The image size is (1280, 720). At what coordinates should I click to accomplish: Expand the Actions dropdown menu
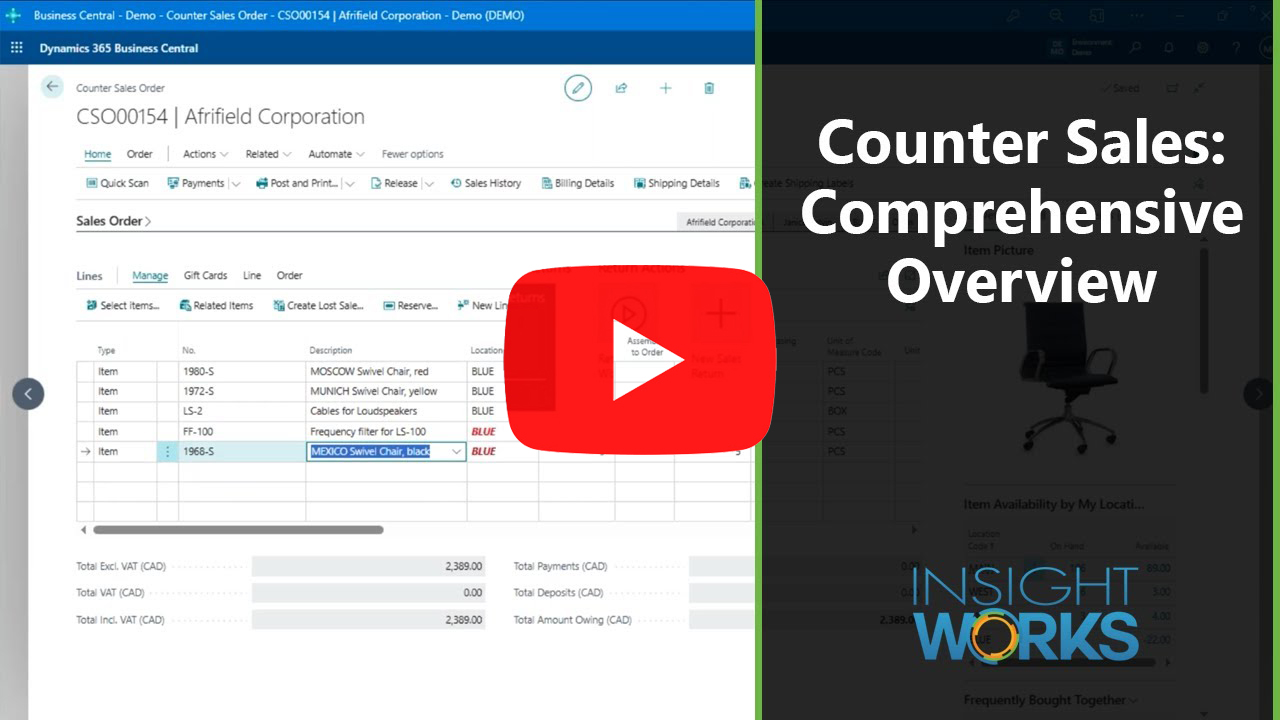pyautogui.click(x=203, y=153)
